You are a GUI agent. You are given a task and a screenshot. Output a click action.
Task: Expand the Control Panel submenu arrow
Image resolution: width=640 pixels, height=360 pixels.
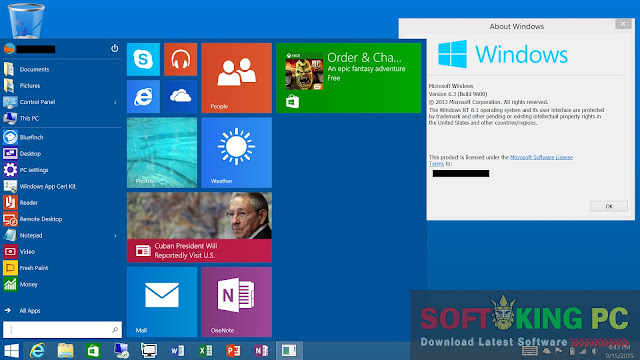tap(115, 102)
